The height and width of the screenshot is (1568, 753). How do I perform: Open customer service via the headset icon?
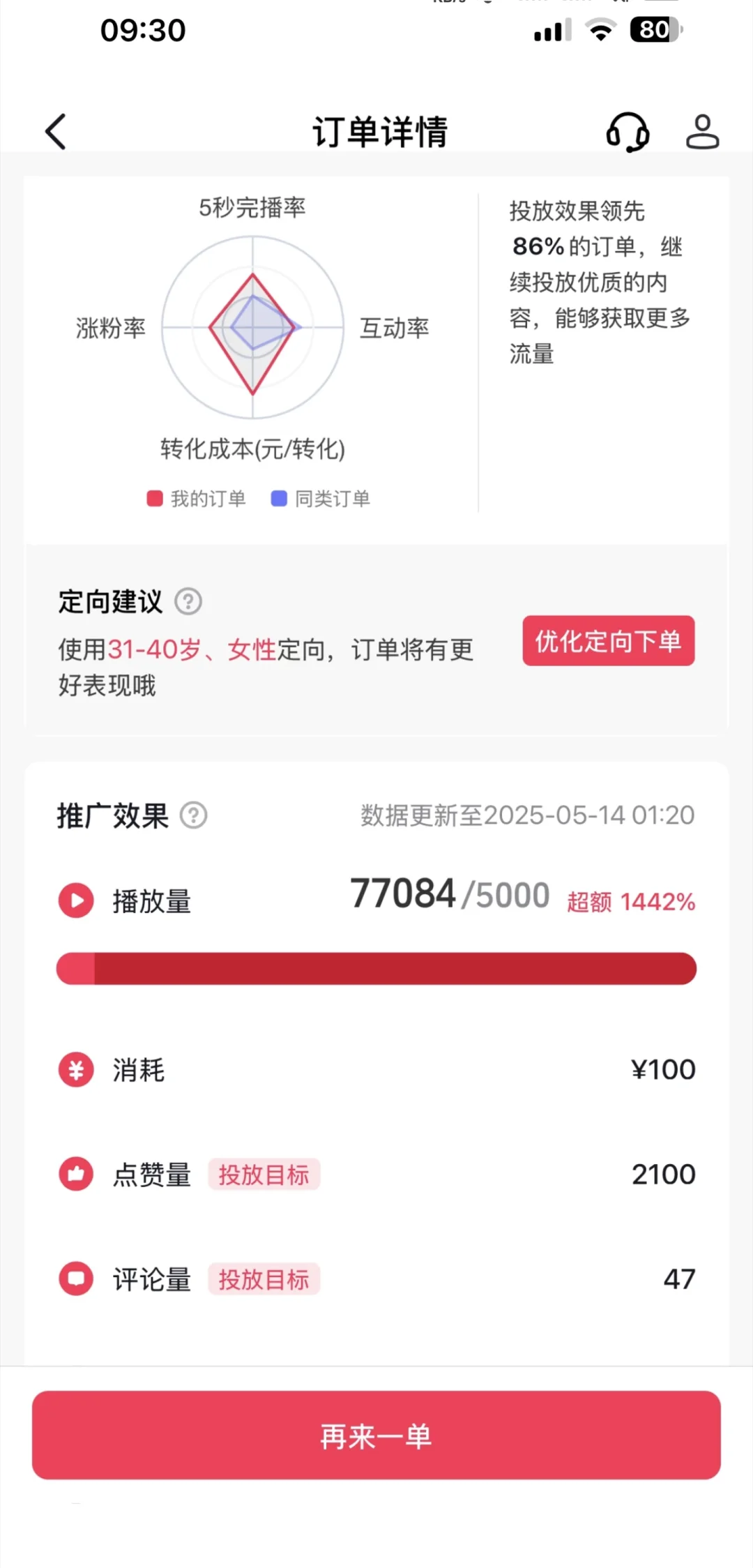coord(627,132)
